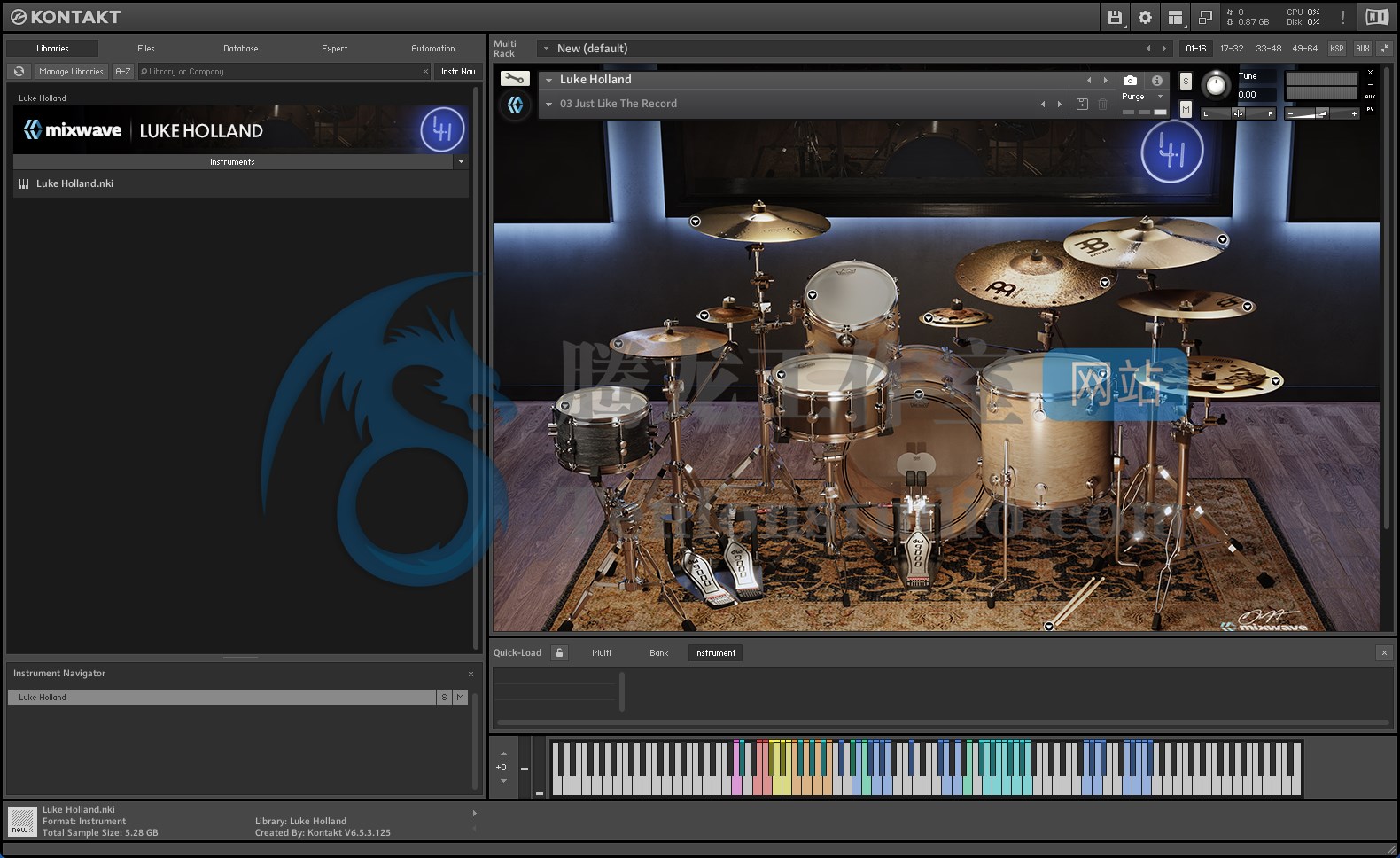Select next instrument arrow beside Luke Holland
The image size is (1400, 858).
tap(1105, 80)
